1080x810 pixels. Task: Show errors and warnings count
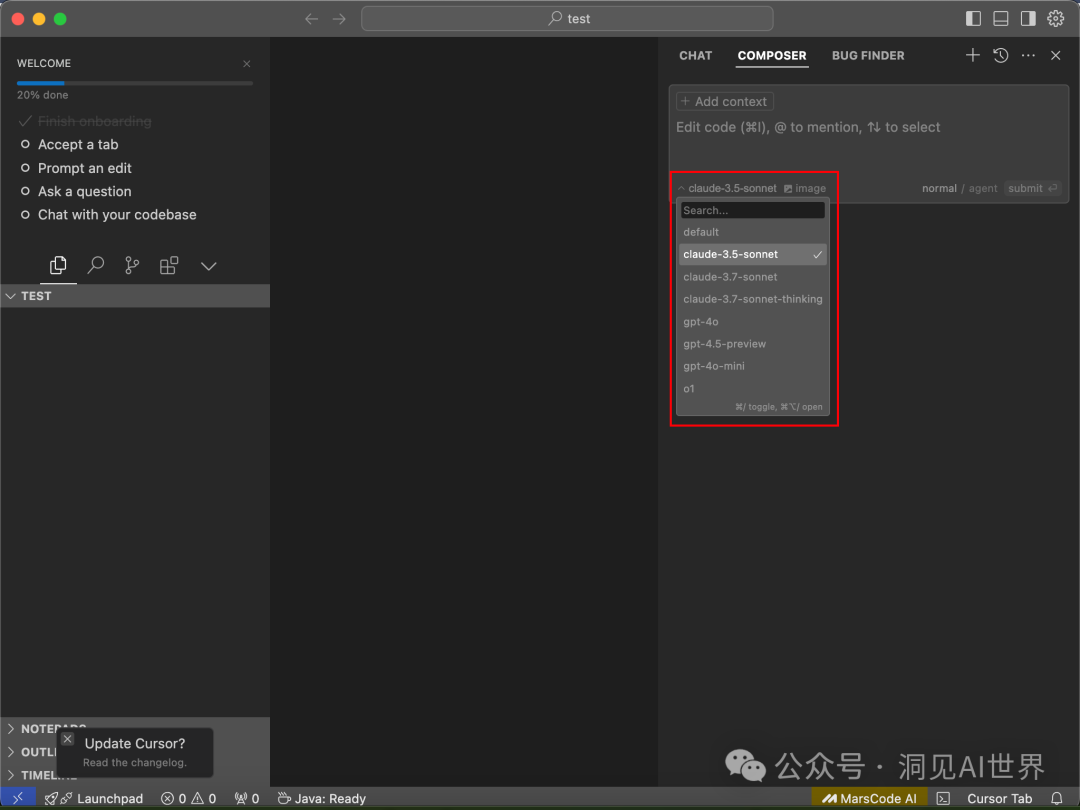click(x=189, y=798)
